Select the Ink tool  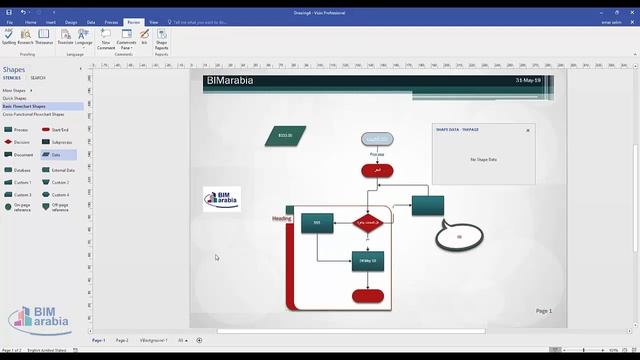(144, 37)
